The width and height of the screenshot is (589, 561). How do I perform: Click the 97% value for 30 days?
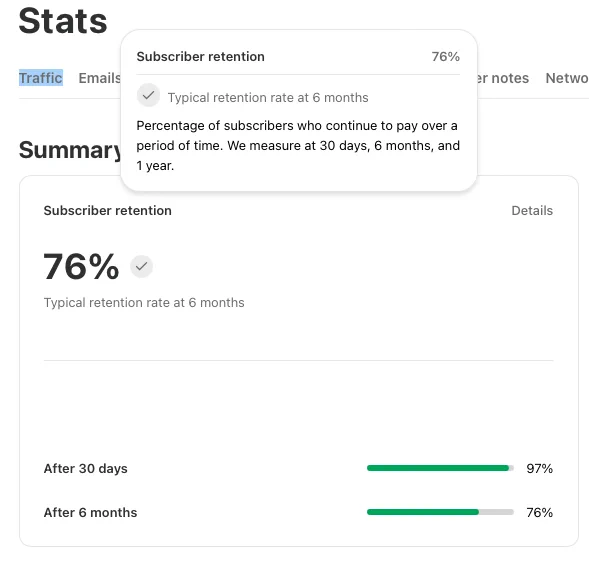pos(539,469)
